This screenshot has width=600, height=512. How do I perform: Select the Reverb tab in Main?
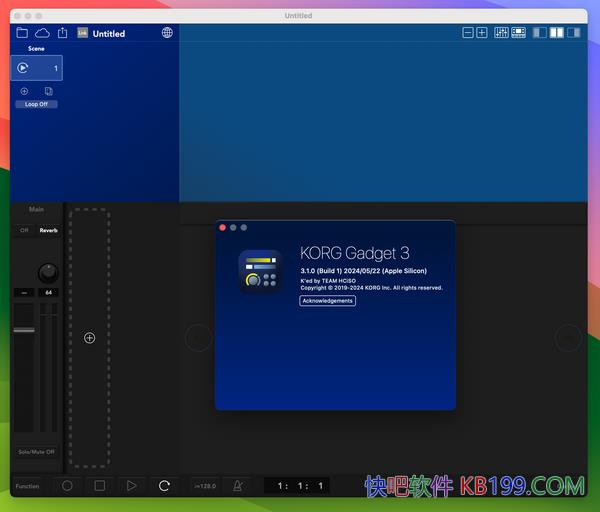[48, 230]
